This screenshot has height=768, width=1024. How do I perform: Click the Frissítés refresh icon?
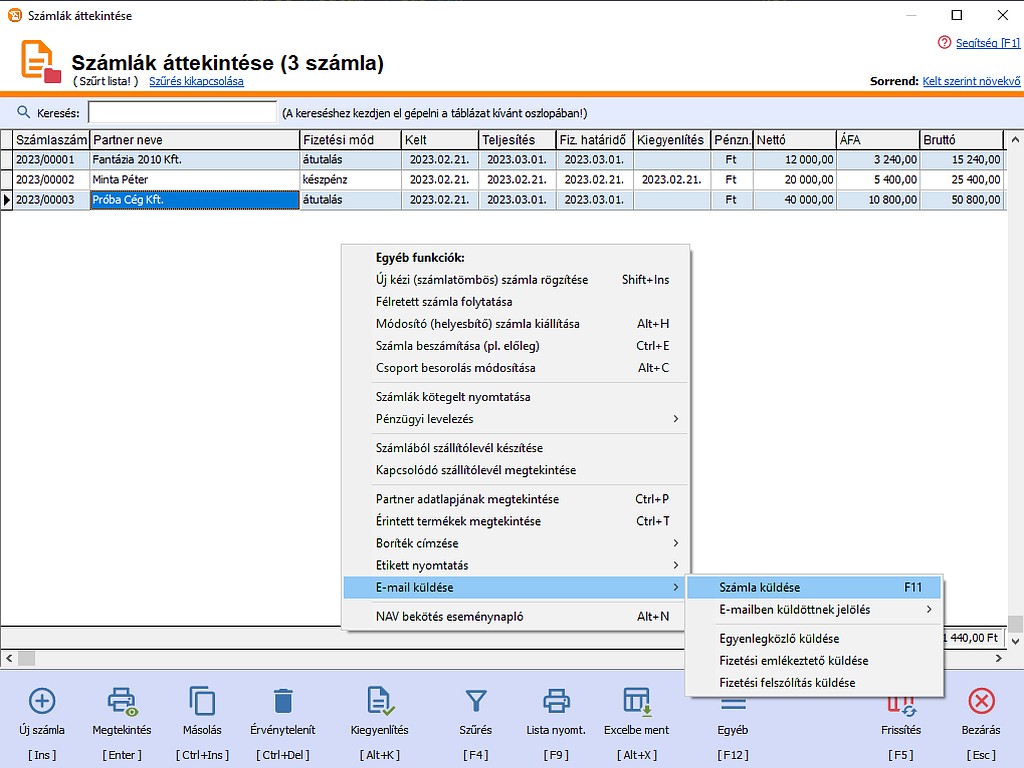(x=901, y=707)
